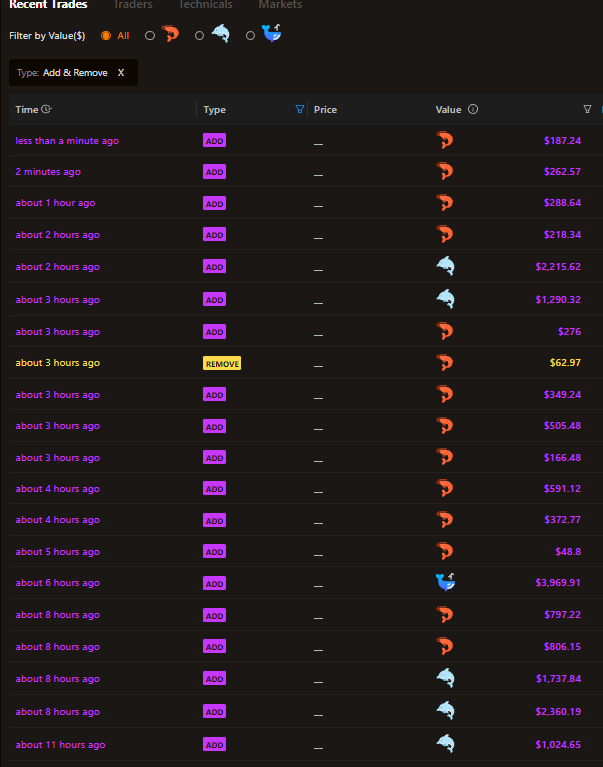
Task: Click the $187.24 value
Action: (x=562, y=141)
